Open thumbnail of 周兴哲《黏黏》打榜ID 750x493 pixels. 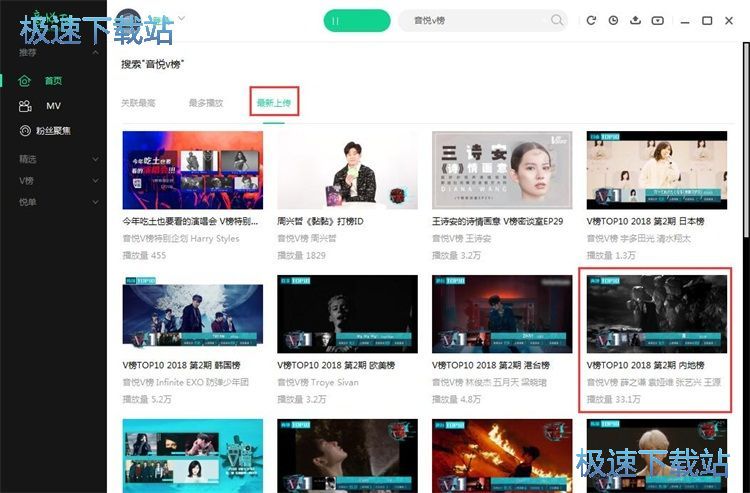347,170
